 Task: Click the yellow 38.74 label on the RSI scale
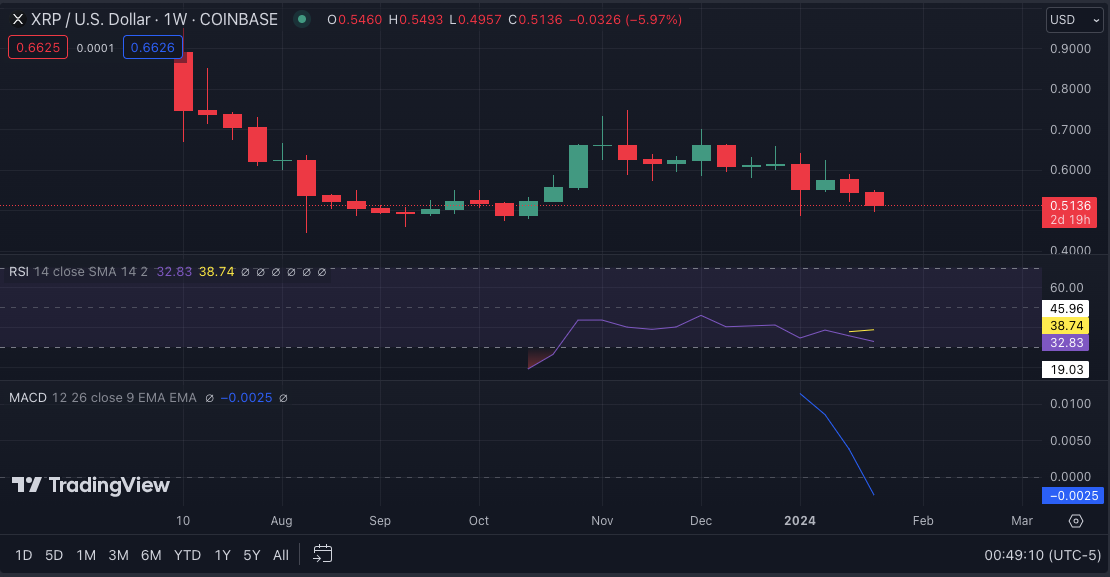[x=1066, y=326]
